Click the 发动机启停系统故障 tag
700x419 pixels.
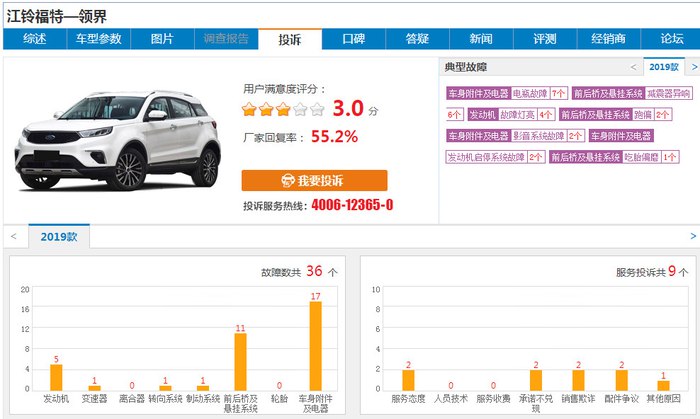click(495, 157)
